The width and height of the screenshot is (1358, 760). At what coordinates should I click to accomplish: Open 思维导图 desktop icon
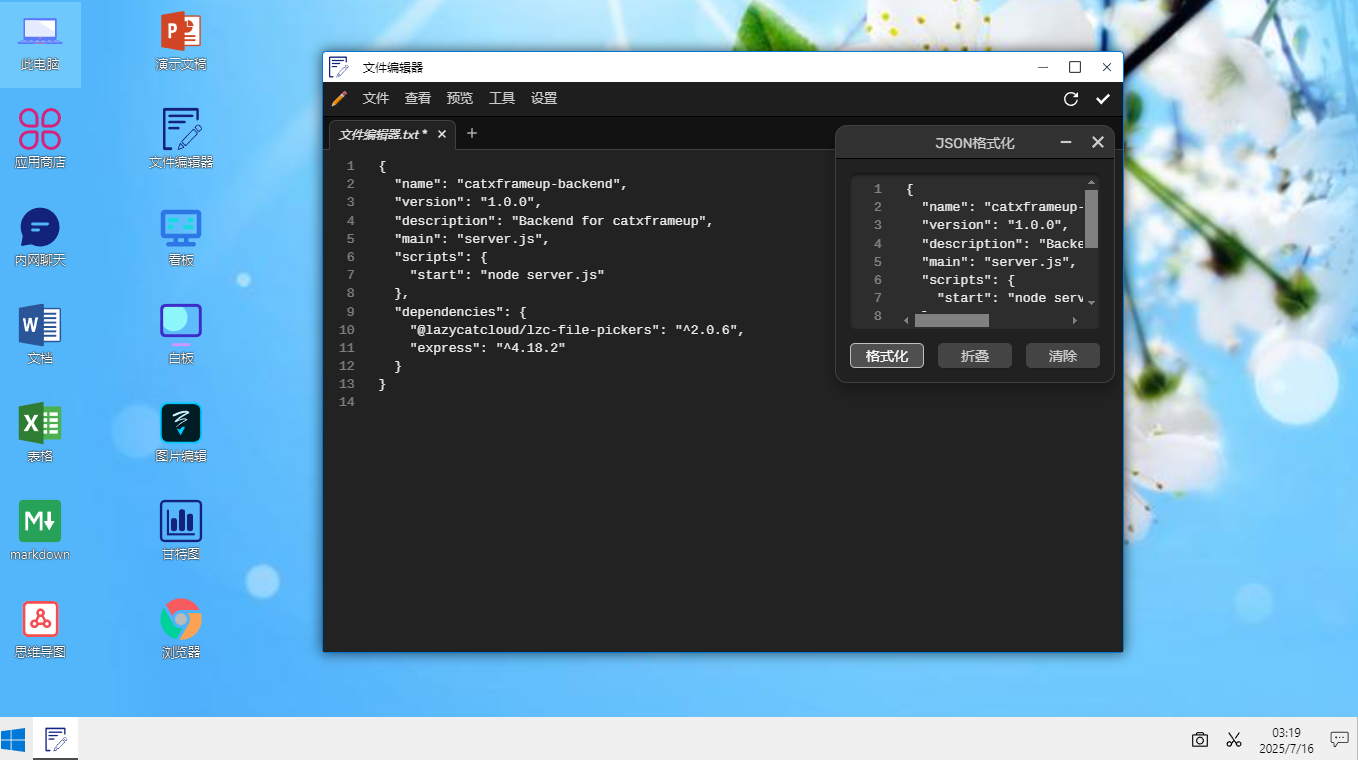(40, 629)
